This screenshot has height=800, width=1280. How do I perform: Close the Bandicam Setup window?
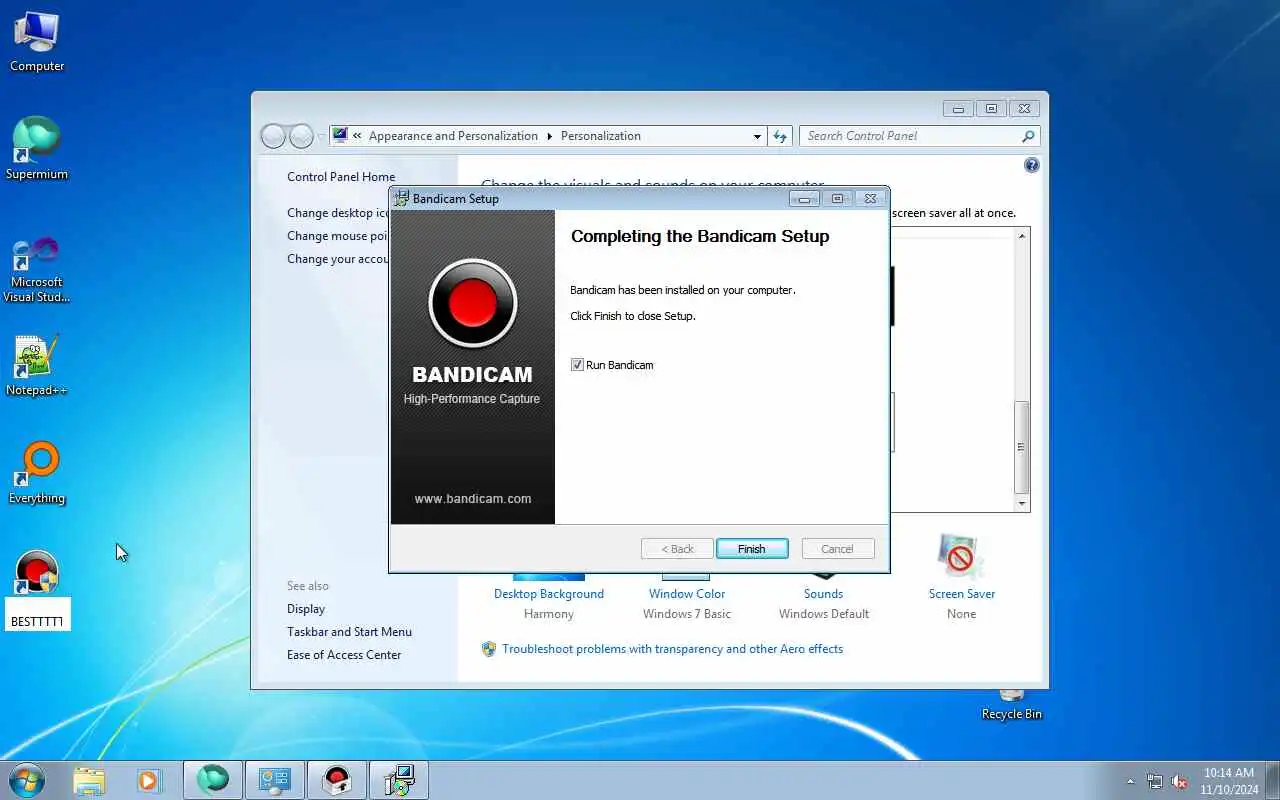coord(870,199)
